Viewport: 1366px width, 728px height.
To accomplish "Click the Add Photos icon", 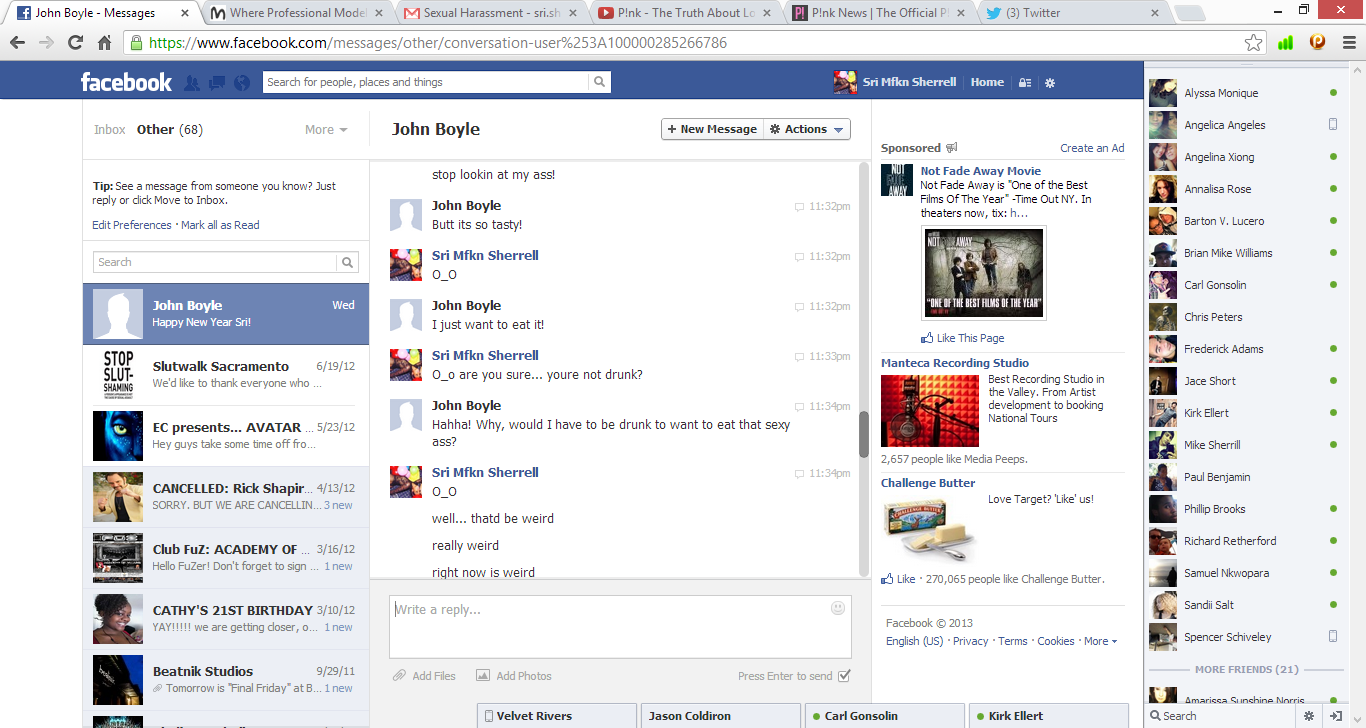I will tap(483, 676).
